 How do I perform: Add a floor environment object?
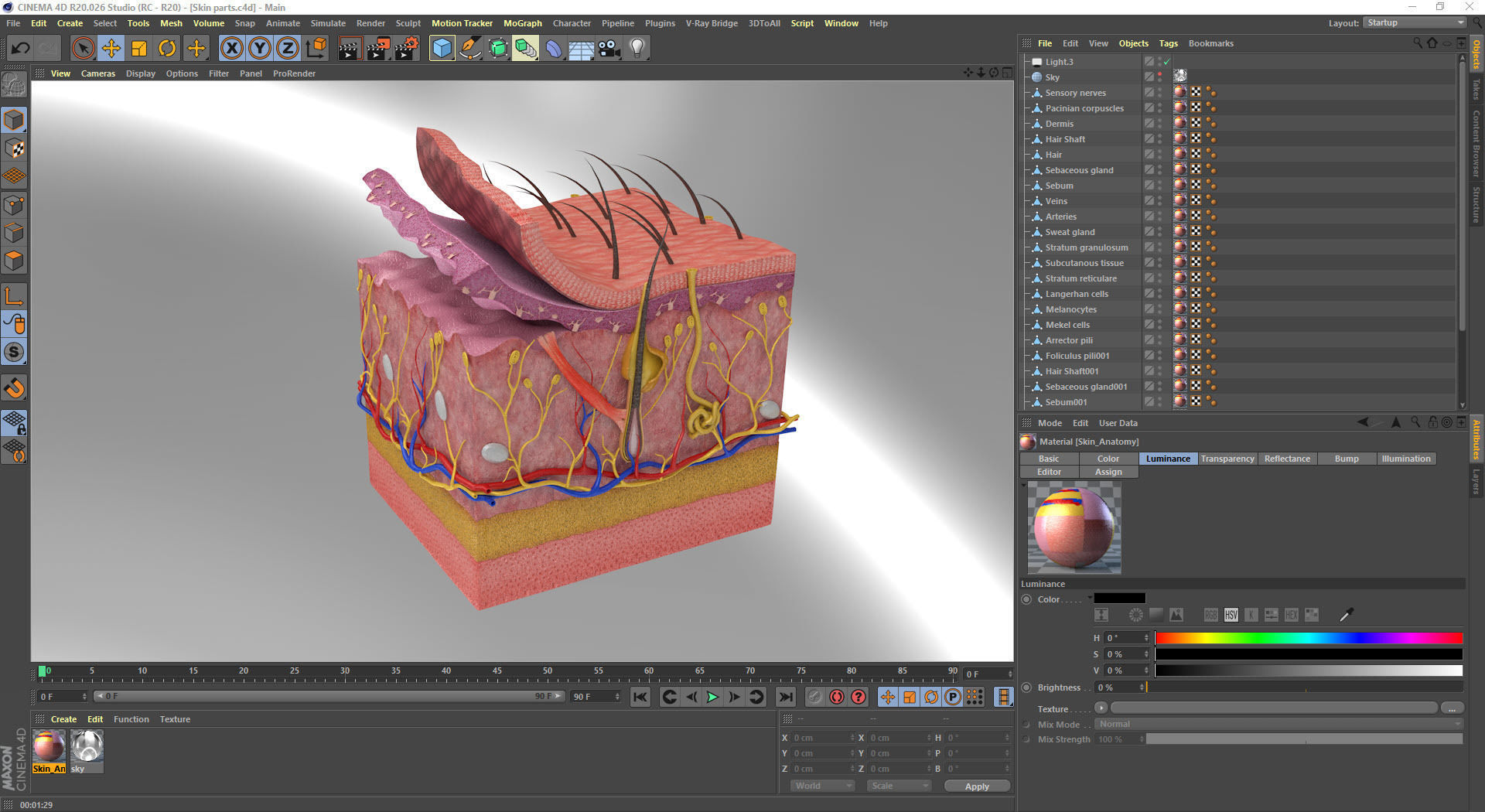[x=581, y=48]
